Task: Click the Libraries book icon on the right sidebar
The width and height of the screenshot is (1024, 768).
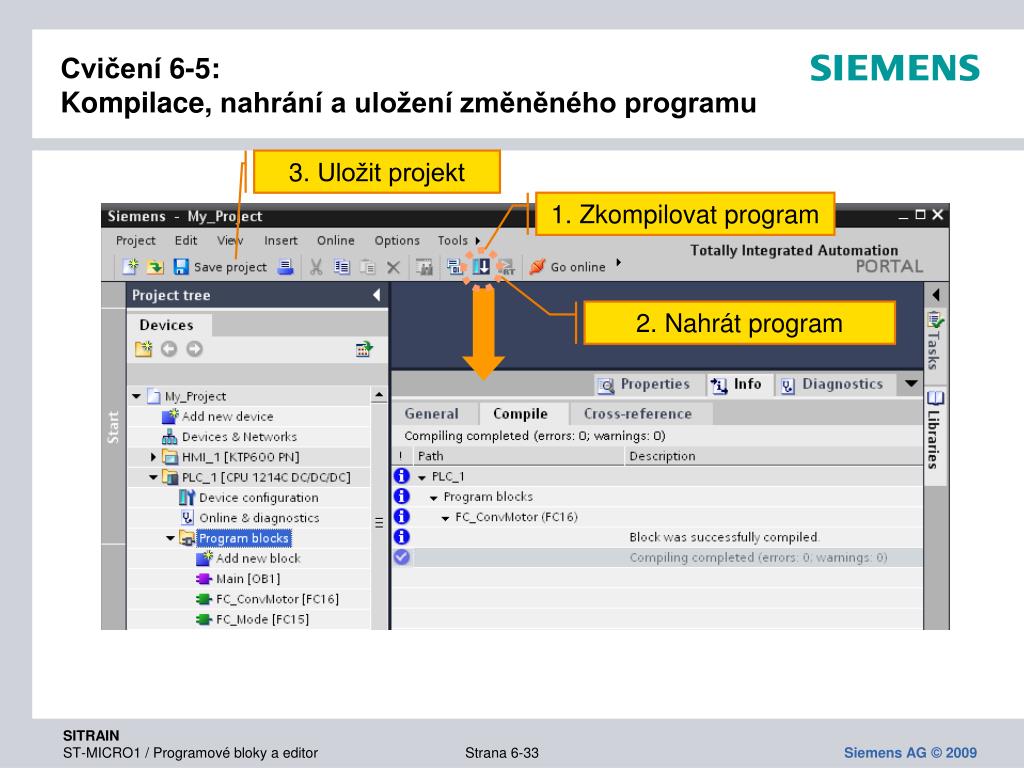Action: click(935, 397)
